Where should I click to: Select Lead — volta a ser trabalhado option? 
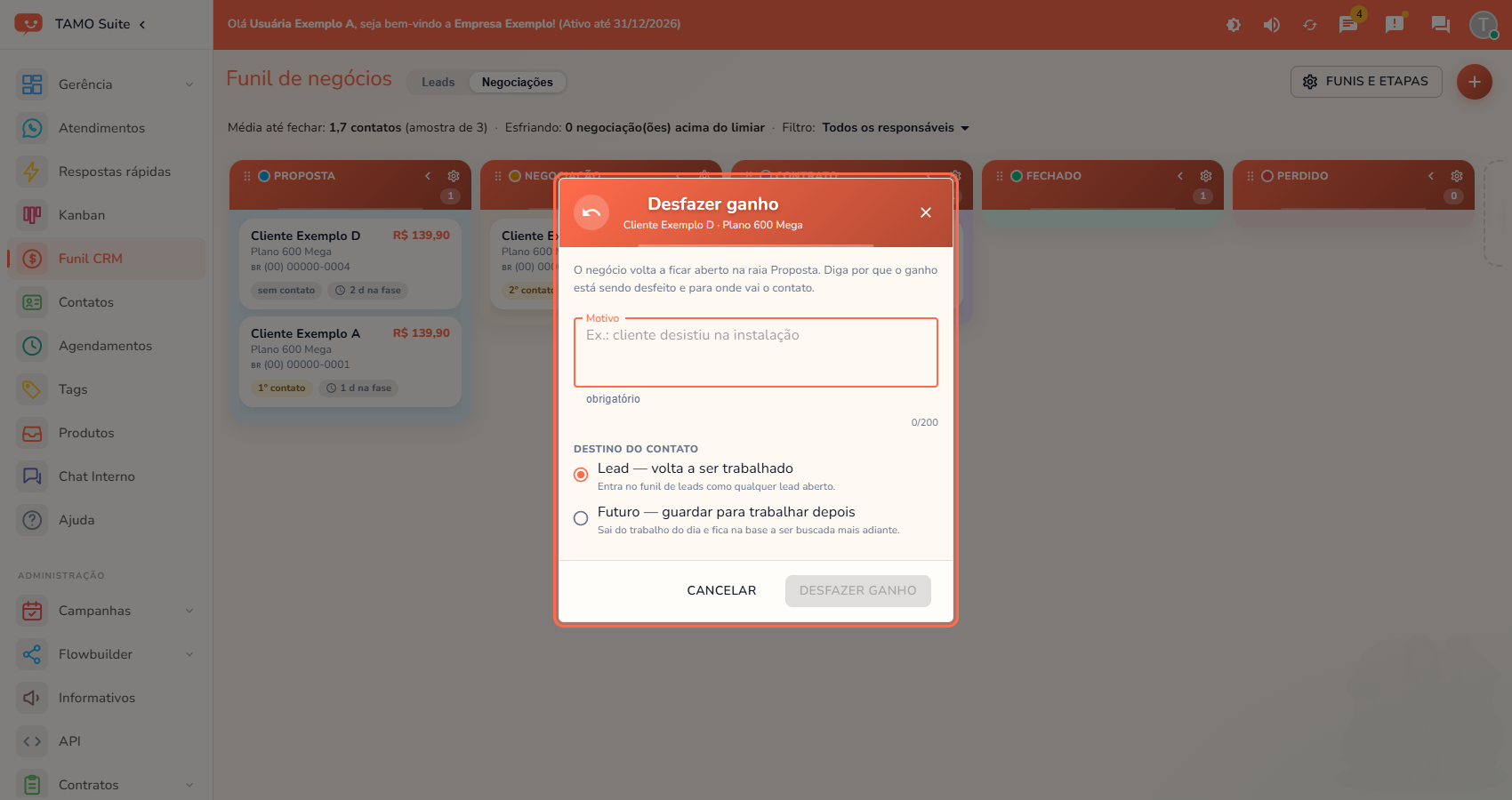point(581,475)
